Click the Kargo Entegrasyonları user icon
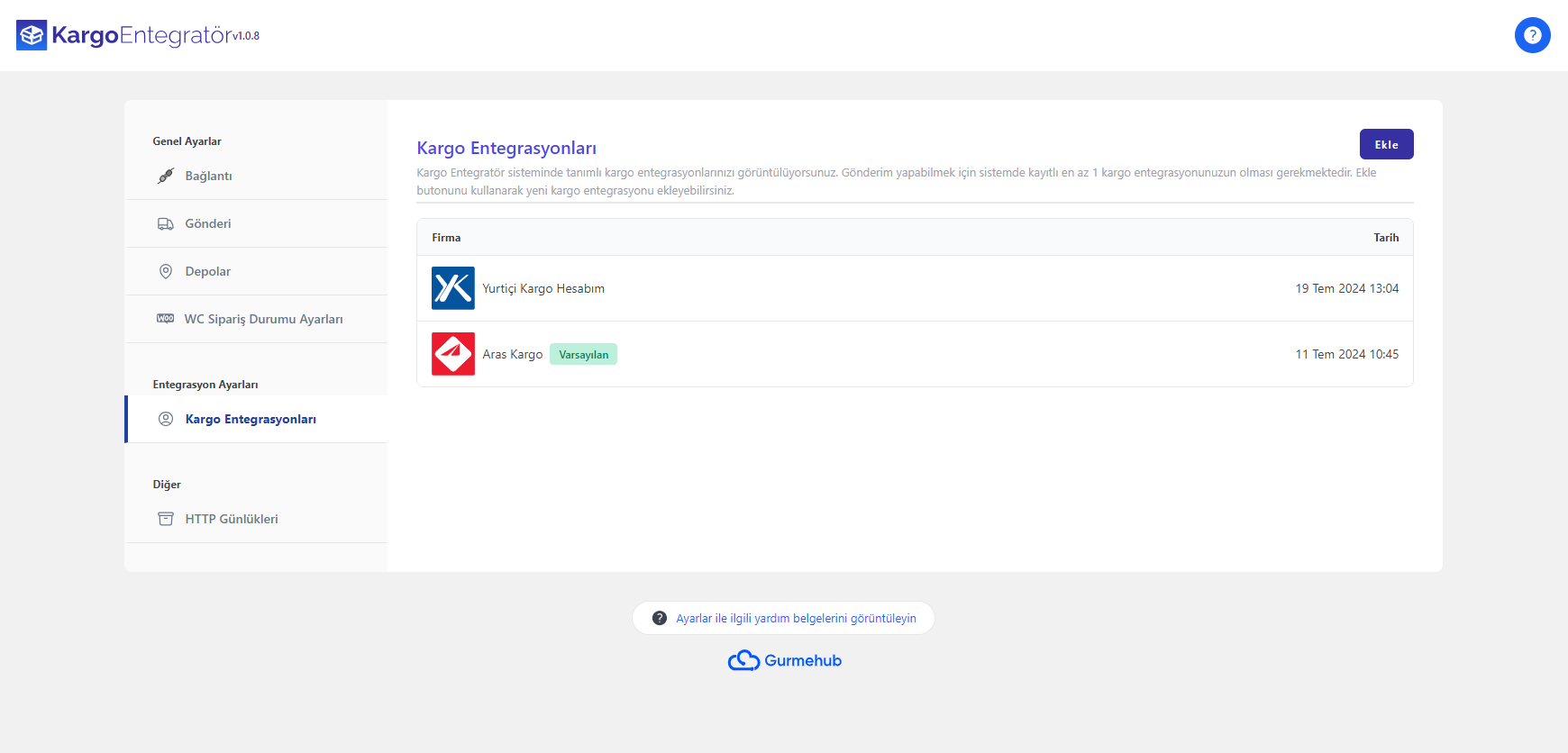Image resolution: width=1568 pixels, height=753 pixels. click(166, 419)
